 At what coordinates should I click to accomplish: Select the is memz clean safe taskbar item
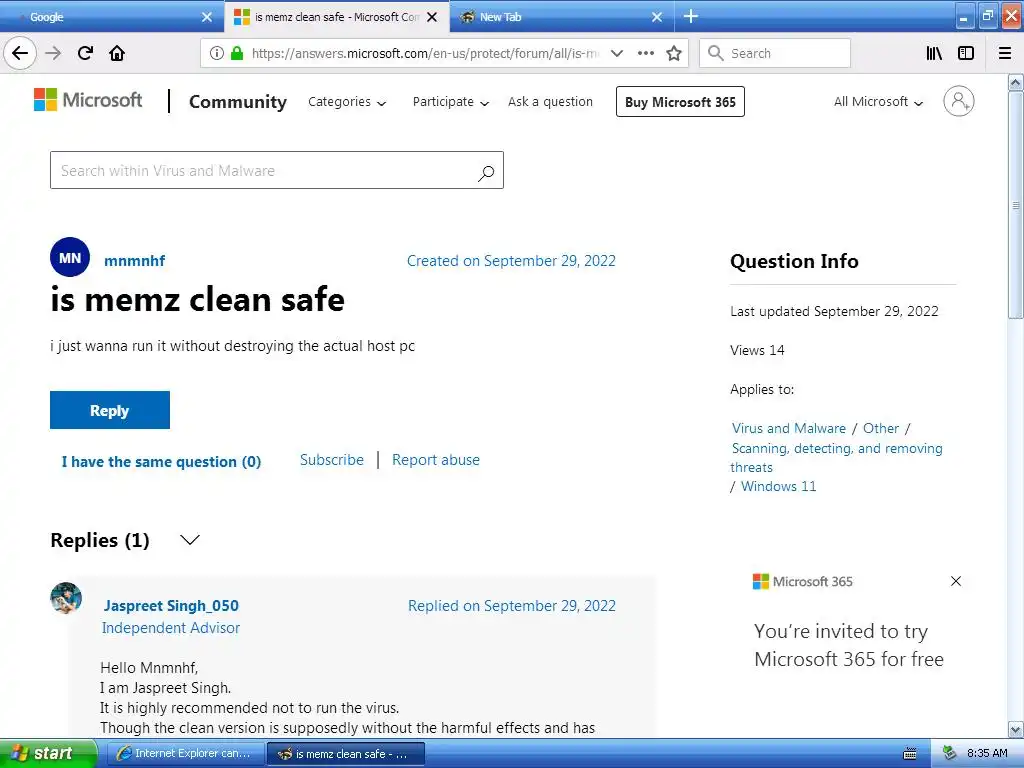coord(346,754)
